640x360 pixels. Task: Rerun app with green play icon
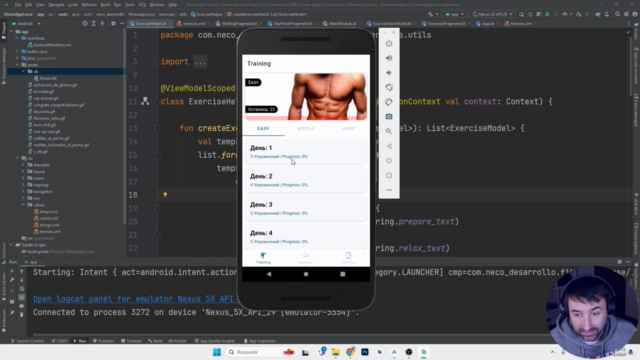click(x=12, y=271)
